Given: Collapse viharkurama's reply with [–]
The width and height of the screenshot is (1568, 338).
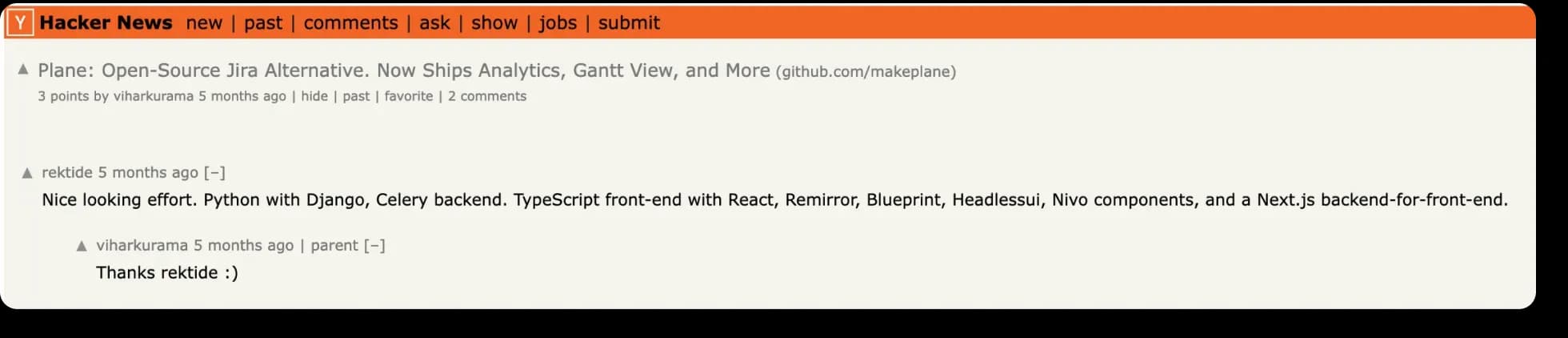Looking at the screenshot, I should coord(374,246).
